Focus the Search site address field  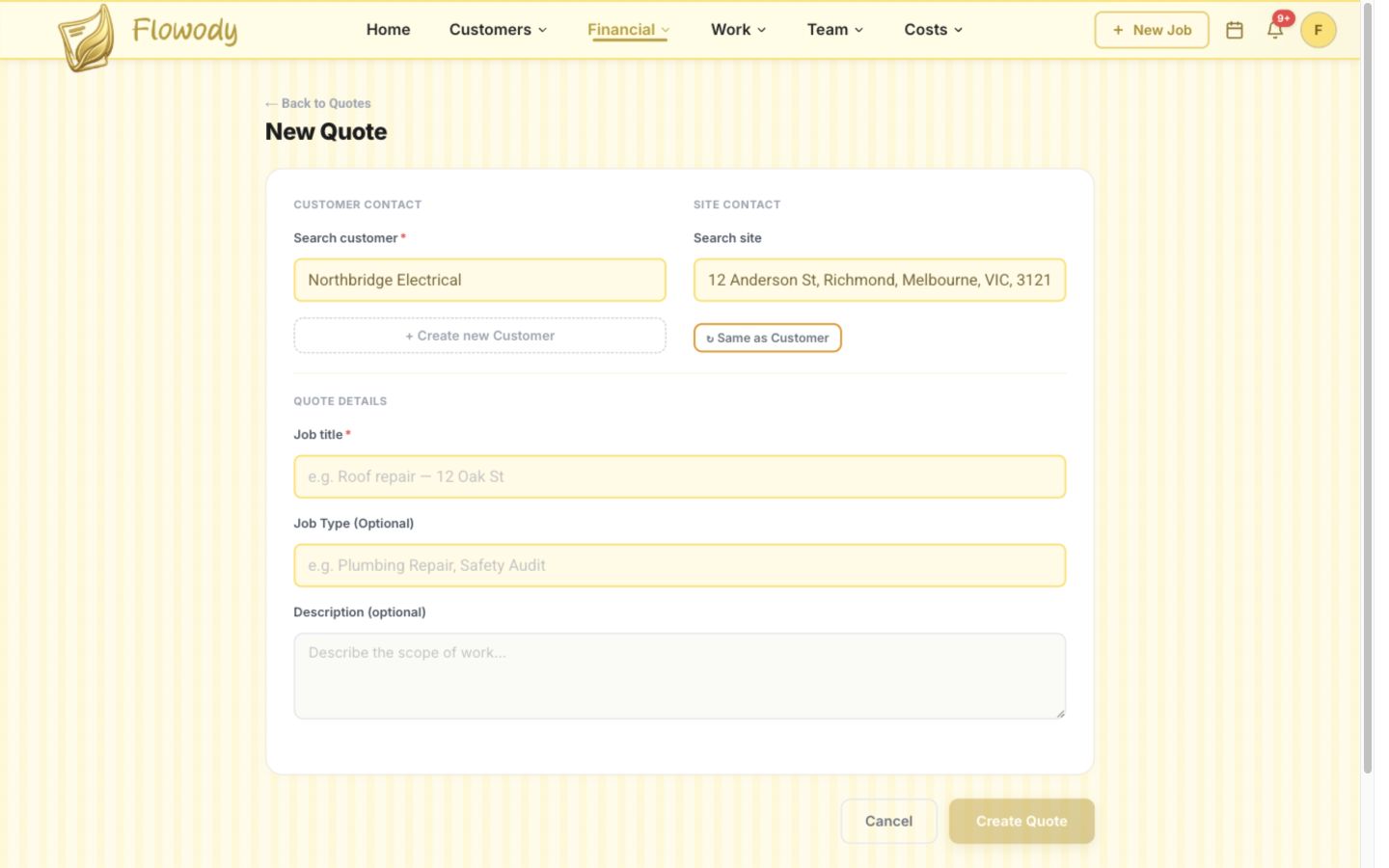879,280
